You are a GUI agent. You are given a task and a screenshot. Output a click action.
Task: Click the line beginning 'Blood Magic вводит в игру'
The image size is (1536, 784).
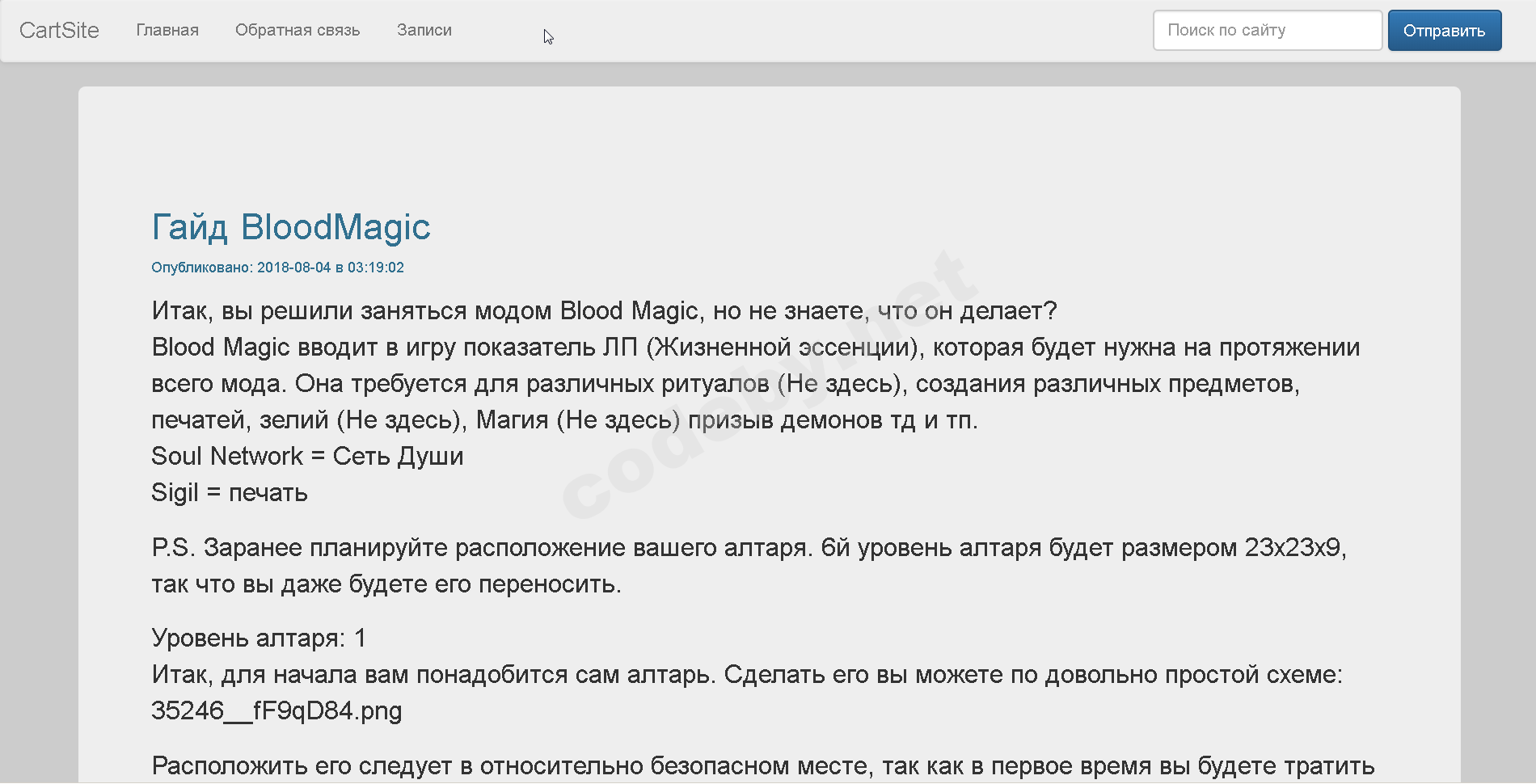pos(755,348)
